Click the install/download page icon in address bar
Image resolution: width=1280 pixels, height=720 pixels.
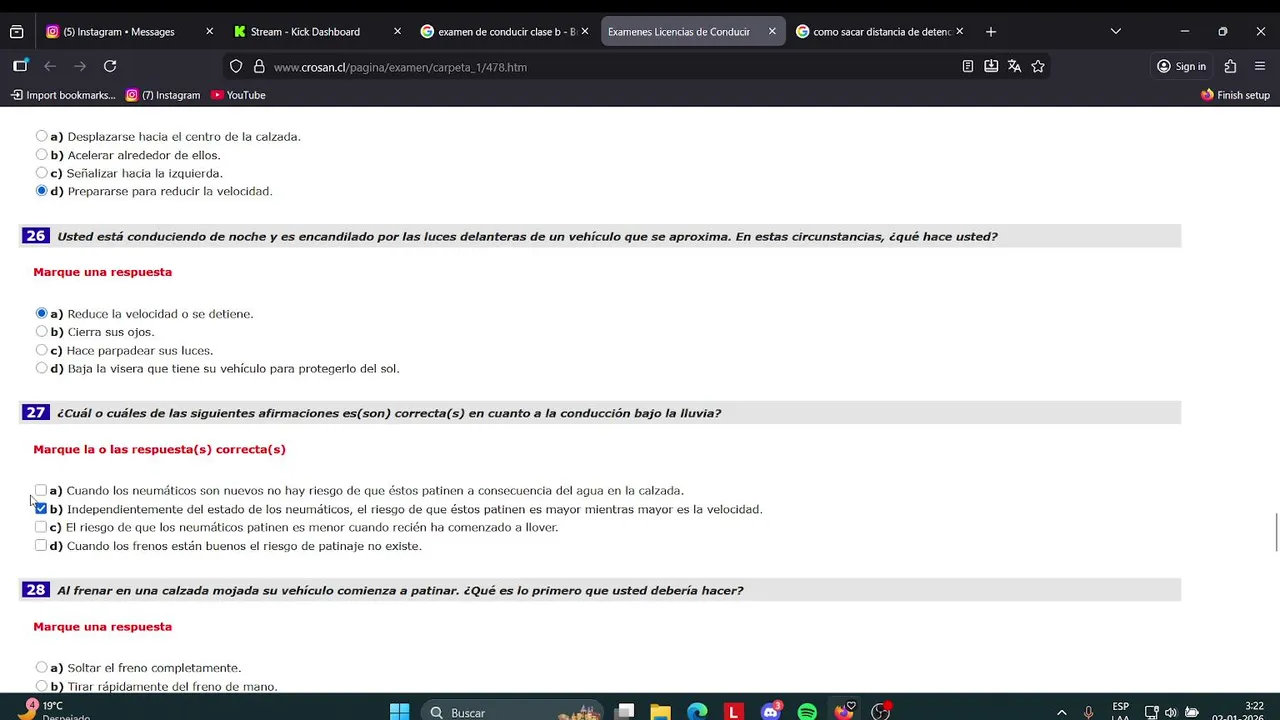click(991, 66)
